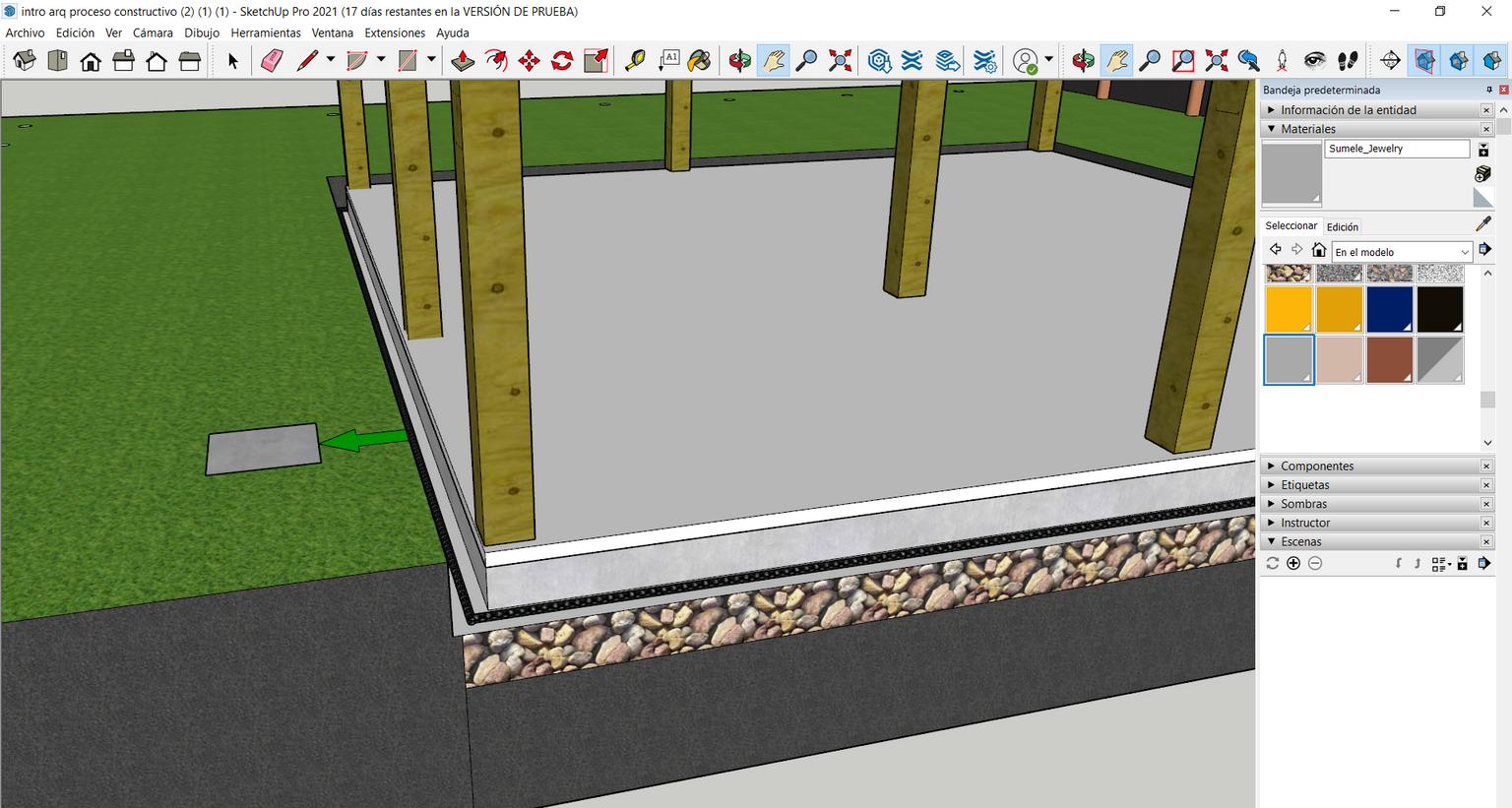Screen dimensions: 1512x808
Task: Click the Sumele_Jewelry material name field
Action: (x=1396, y=149)
